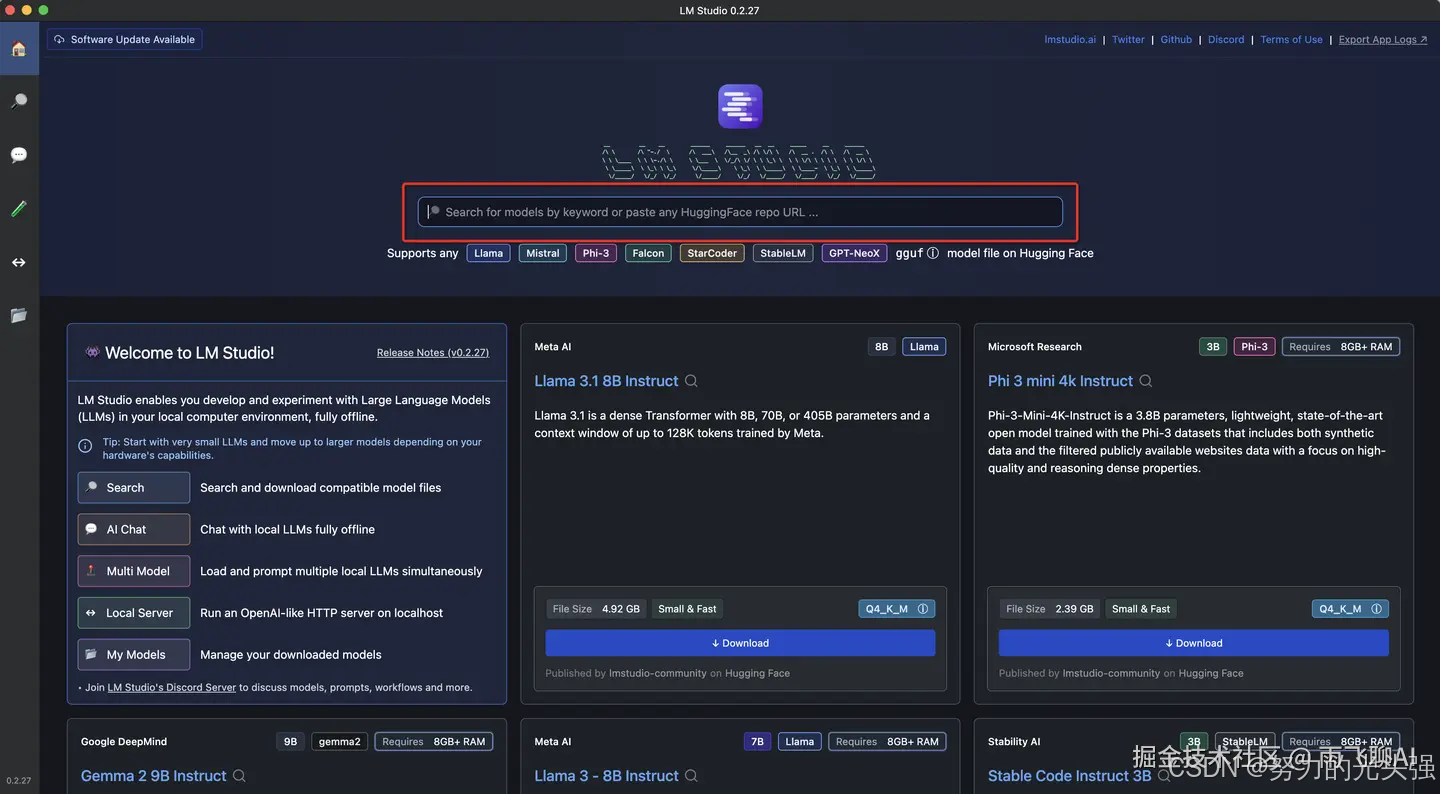Click Small & Fast tag on Phi 3 card

tap(1141, 609)
